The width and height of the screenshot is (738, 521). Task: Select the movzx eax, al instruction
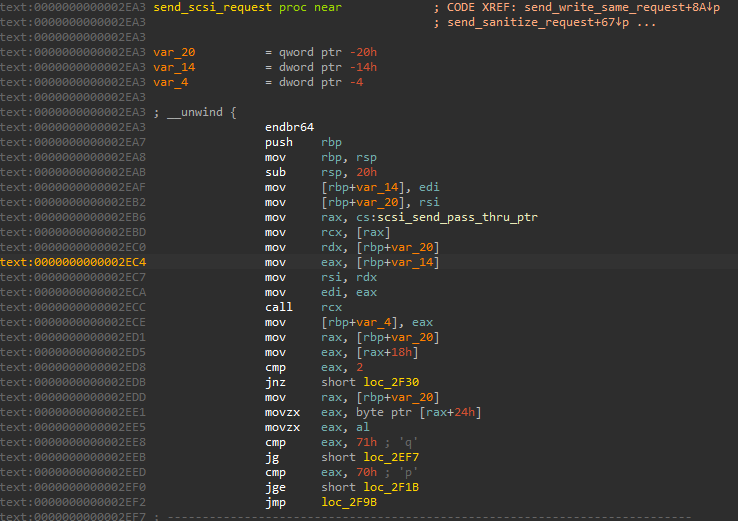coord(317,427)
